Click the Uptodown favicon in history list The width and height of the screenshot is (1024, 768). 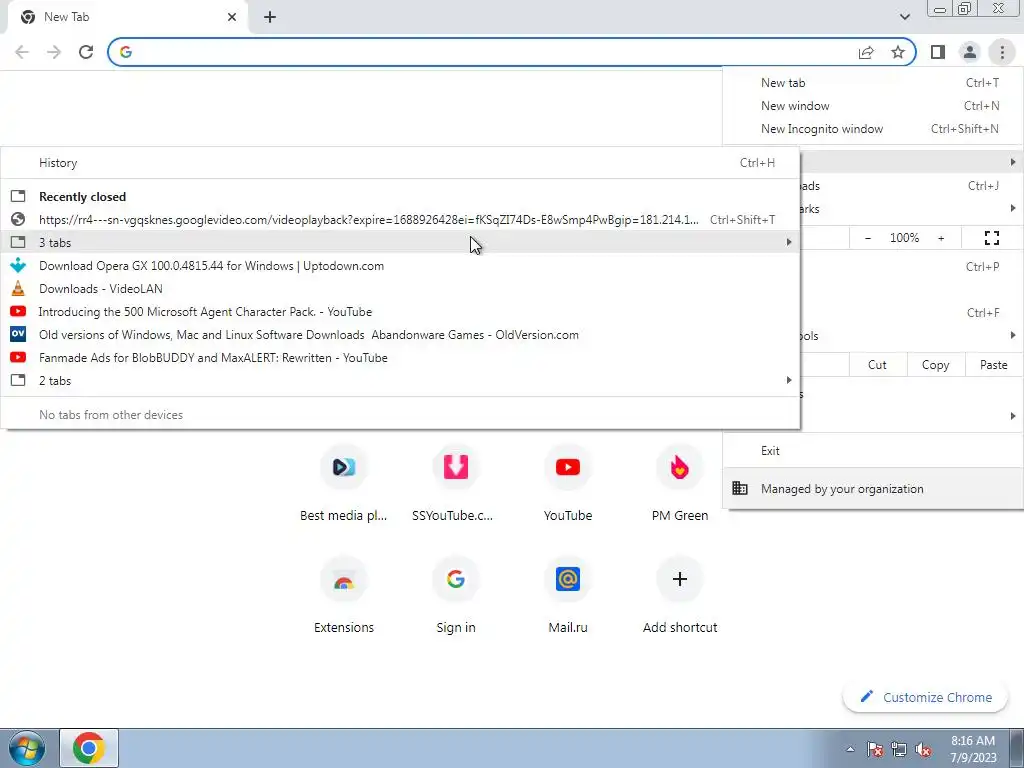pos(18,265)
